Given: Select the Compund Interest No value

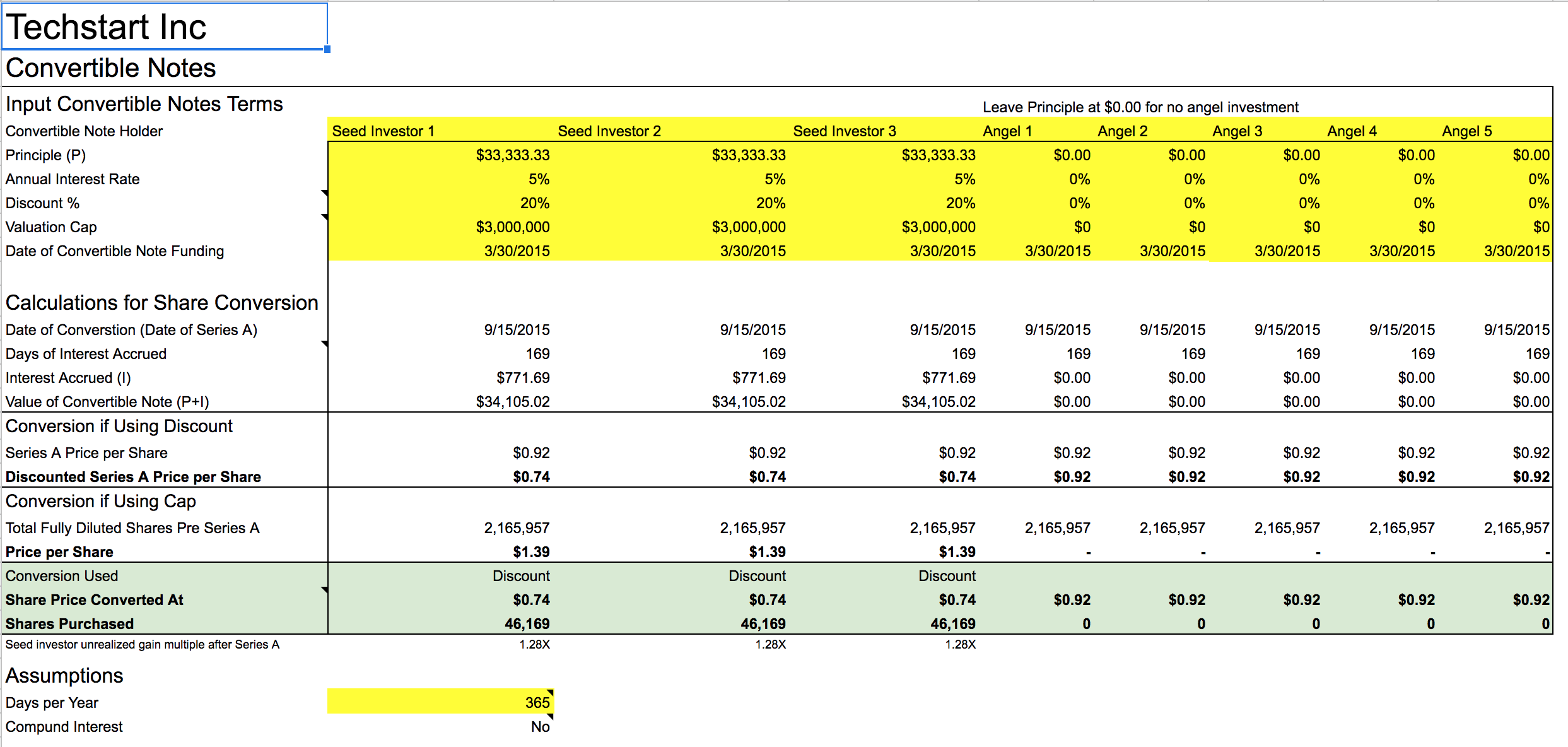Looking at the screenshot, I should coord(541,727).
